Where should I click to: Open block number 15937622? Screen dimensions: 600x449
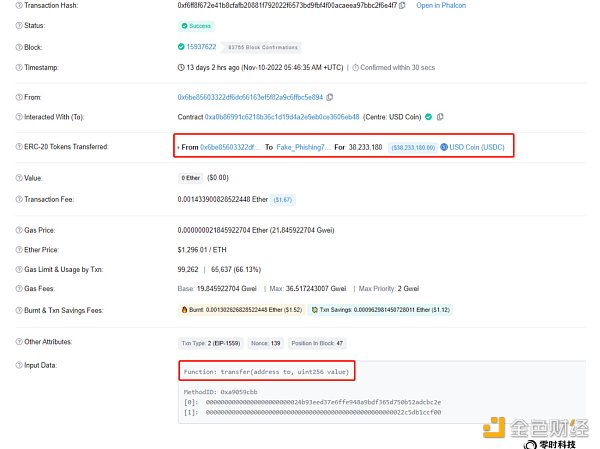[x=200, y=46]
